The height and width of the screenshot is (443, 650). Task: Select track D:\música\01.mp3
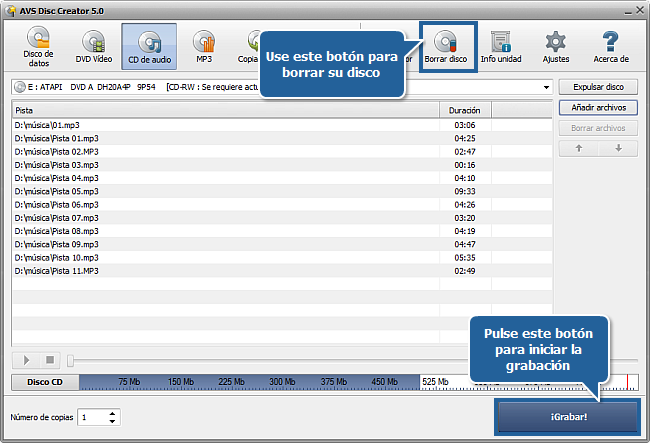click(x=282, y=125)
